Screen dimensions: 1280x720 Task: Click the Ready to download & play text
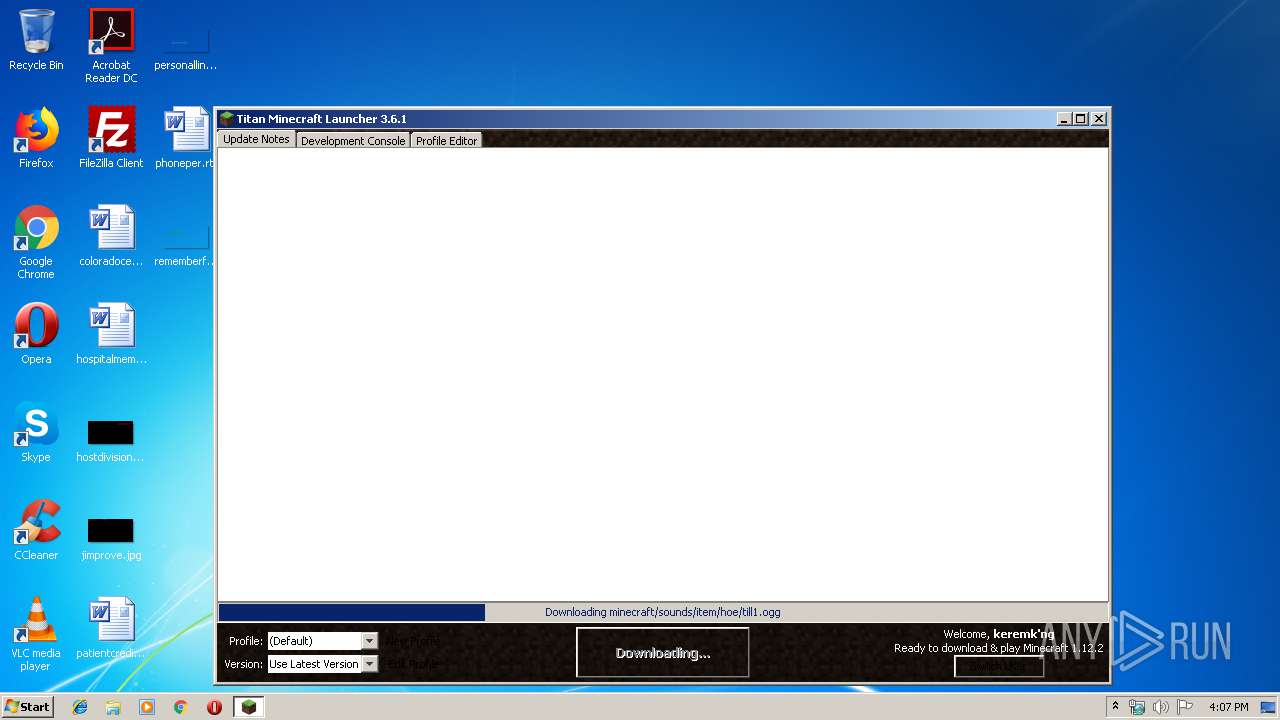[x=998, y=648]
